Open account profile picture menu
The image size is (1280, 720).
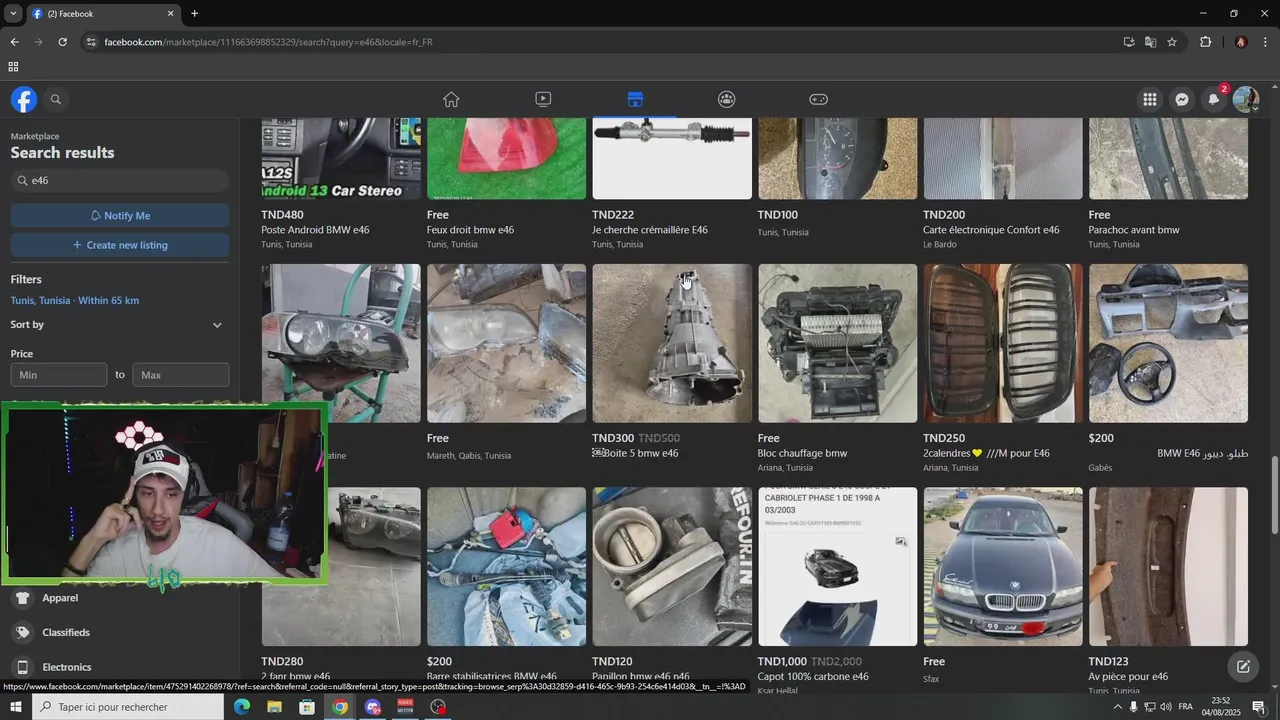click(x=1246, y=99)
